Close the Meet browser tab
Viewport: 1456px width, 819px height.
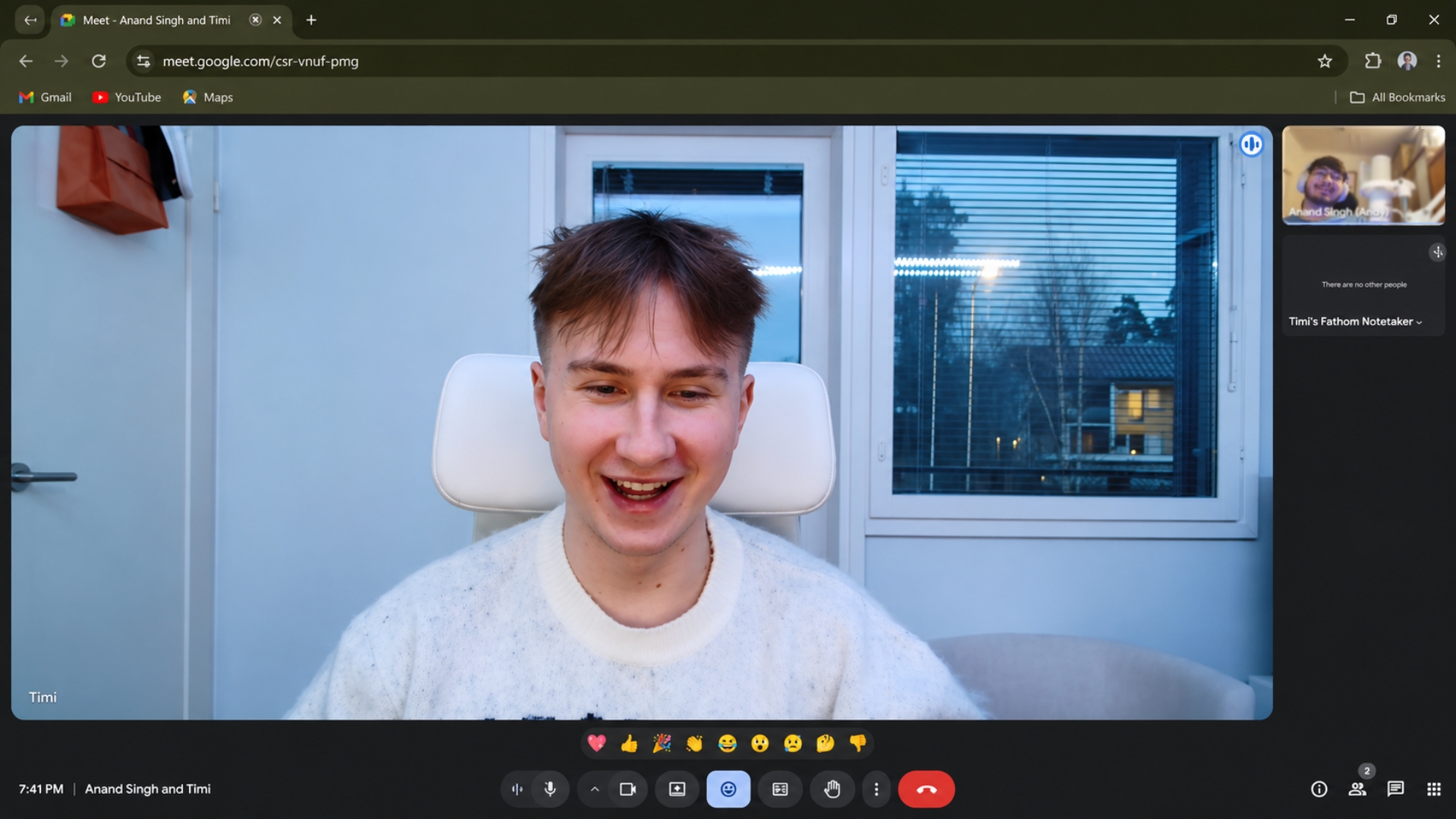[x=277, y=20]
